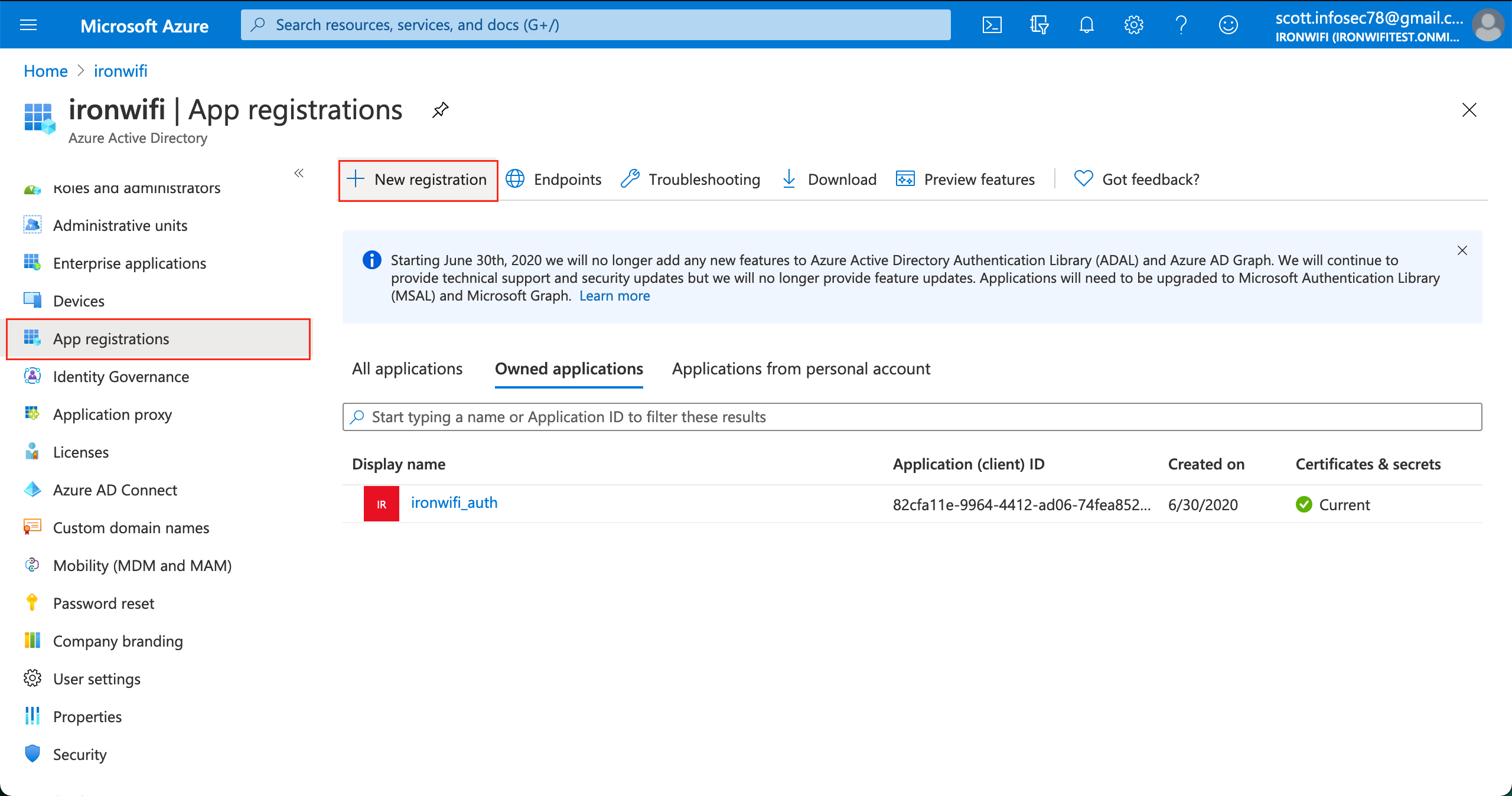Switch to Applications from personal account tab

(x=801, y=369)
